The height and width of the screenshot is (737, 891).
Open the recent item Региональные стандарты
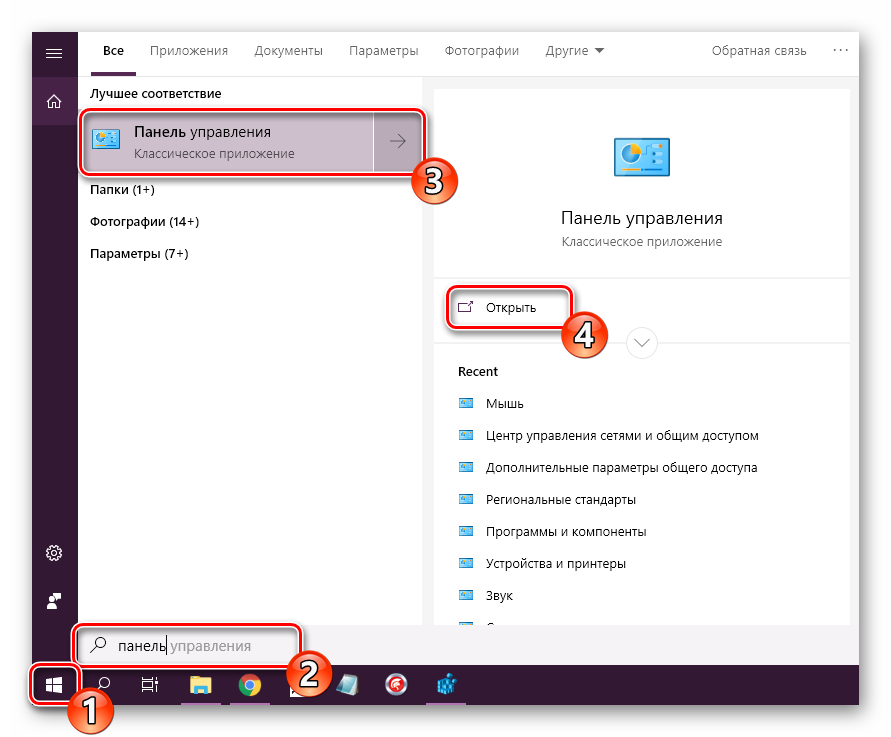(x=560, y=499)
